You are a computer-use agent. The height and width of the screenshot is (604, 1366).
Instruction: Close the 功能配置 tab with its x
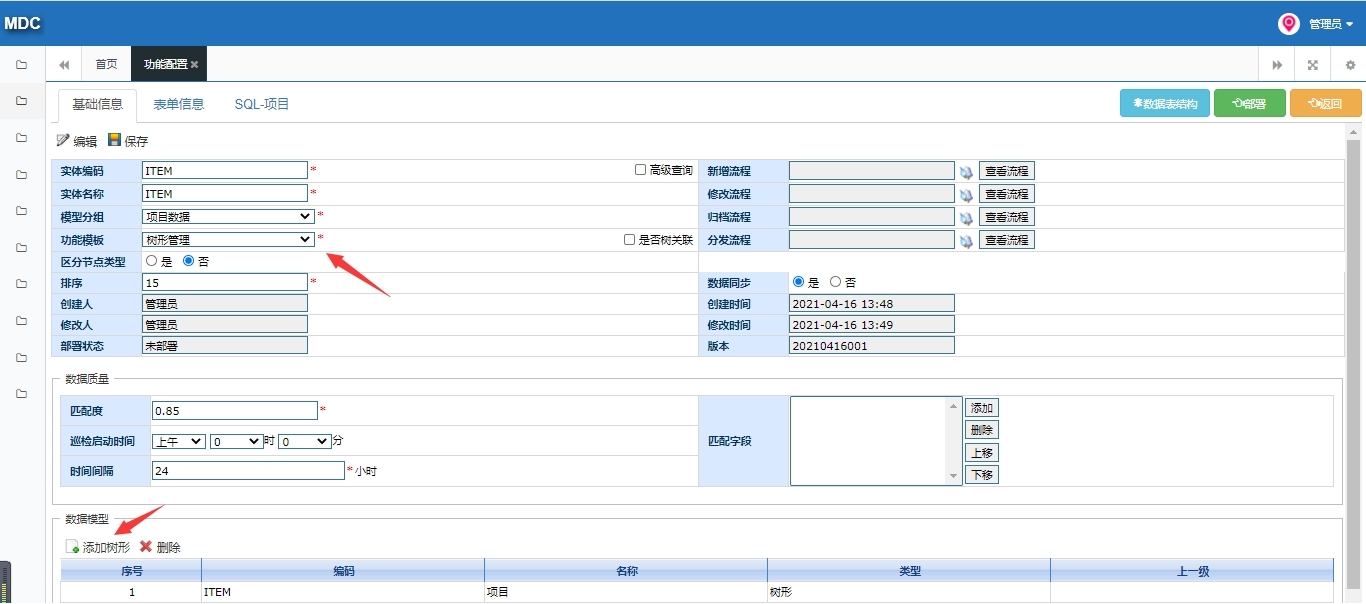(195, 65)
